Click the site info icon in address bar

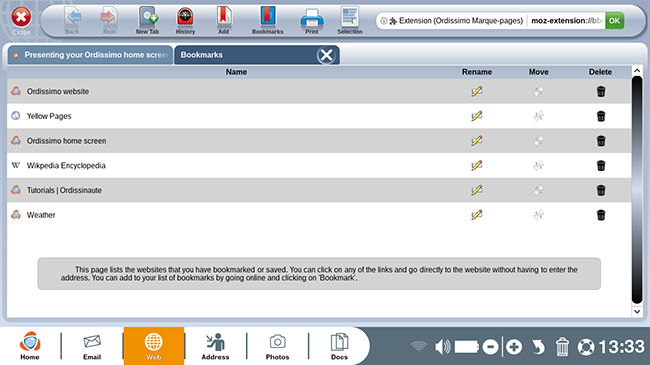click(384, 21)
